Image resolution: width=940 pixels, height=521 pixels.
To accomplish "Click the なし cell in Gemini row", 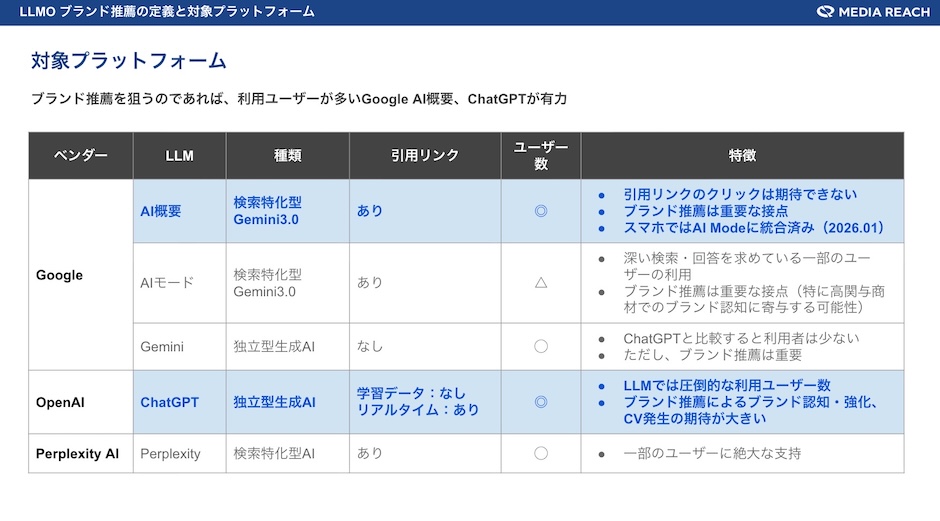I will pos(425,347).
